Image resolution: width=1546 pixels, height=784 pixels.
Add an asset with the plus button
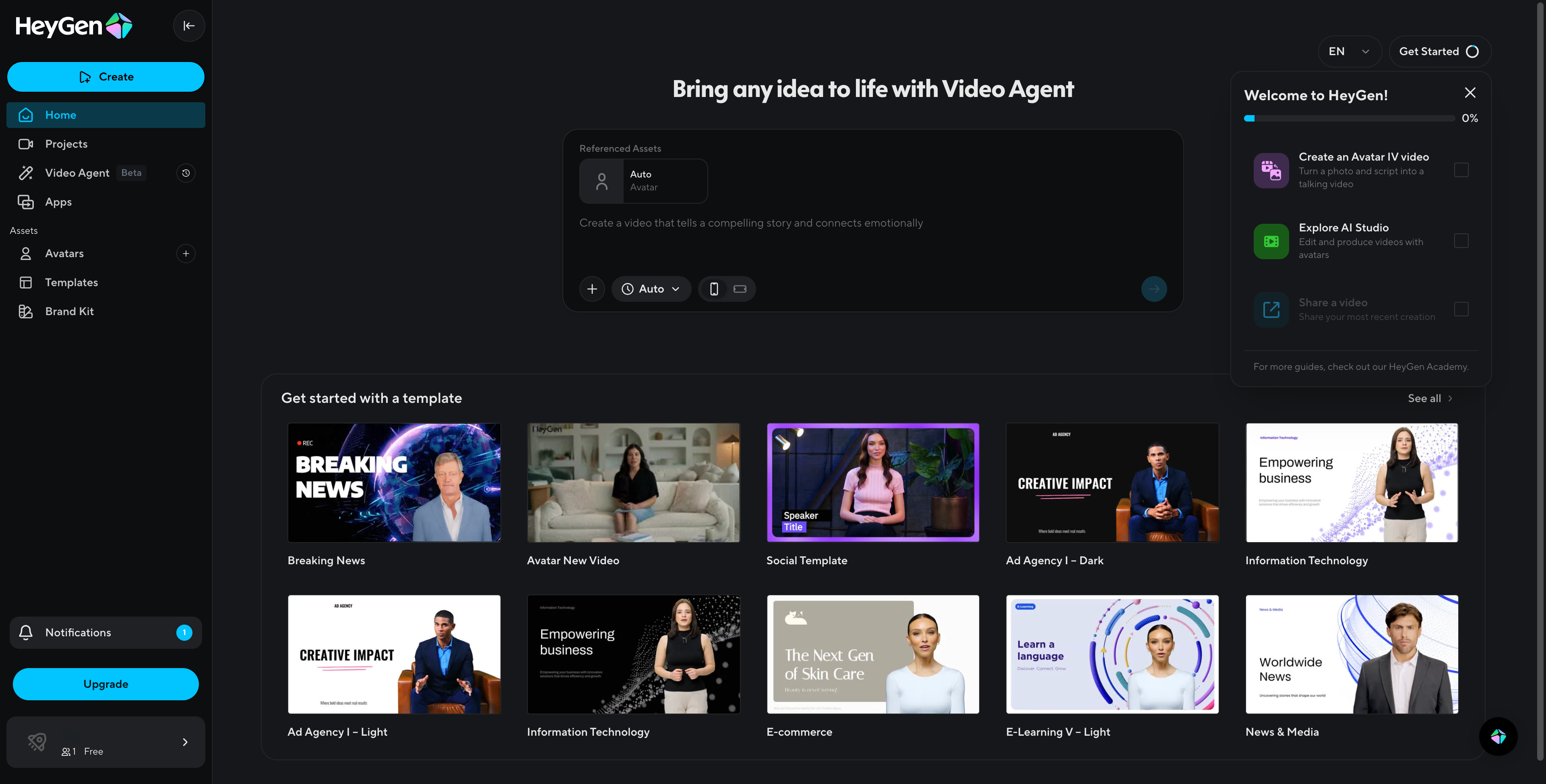pos(592,289)
